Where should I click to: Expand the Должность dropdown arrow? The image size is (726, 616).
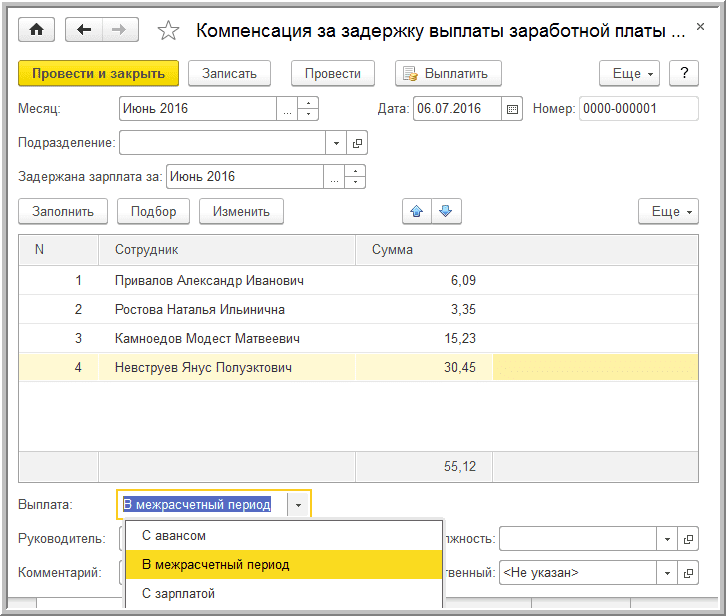click(667, 539)
